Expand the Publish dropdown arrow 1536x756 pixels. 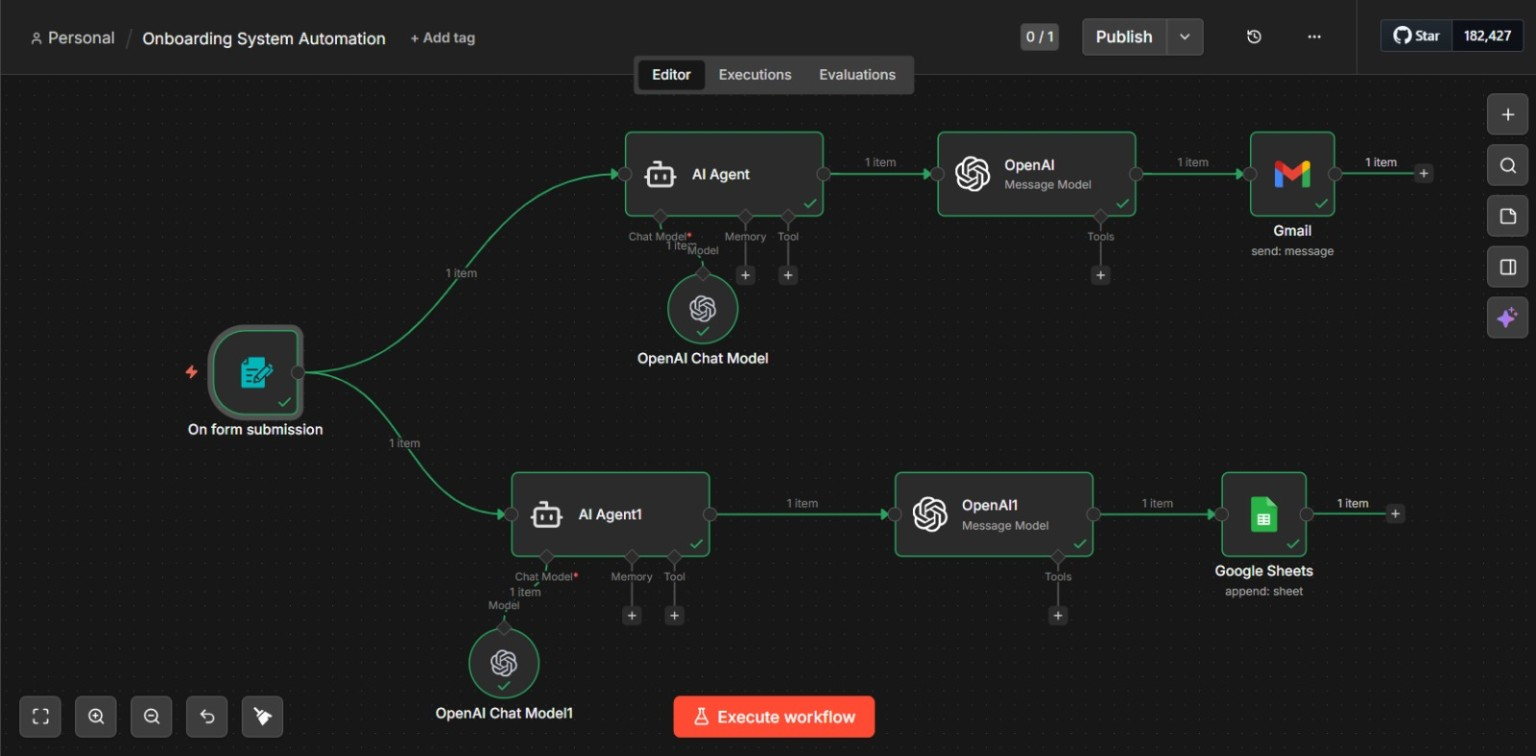1185,37
